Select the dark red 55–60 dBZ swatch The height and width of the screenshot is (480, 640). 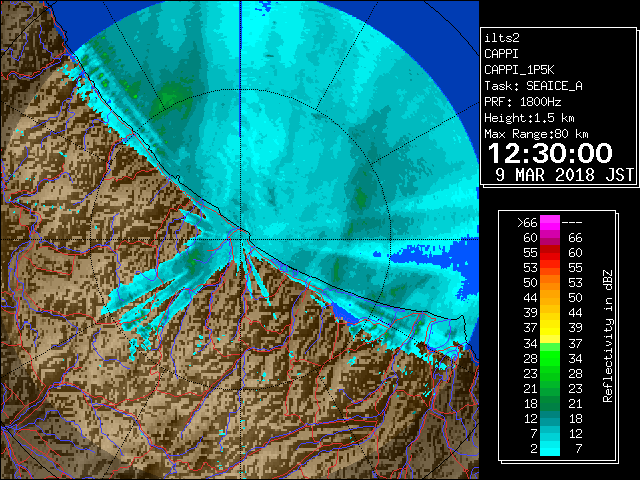(550, 253)
